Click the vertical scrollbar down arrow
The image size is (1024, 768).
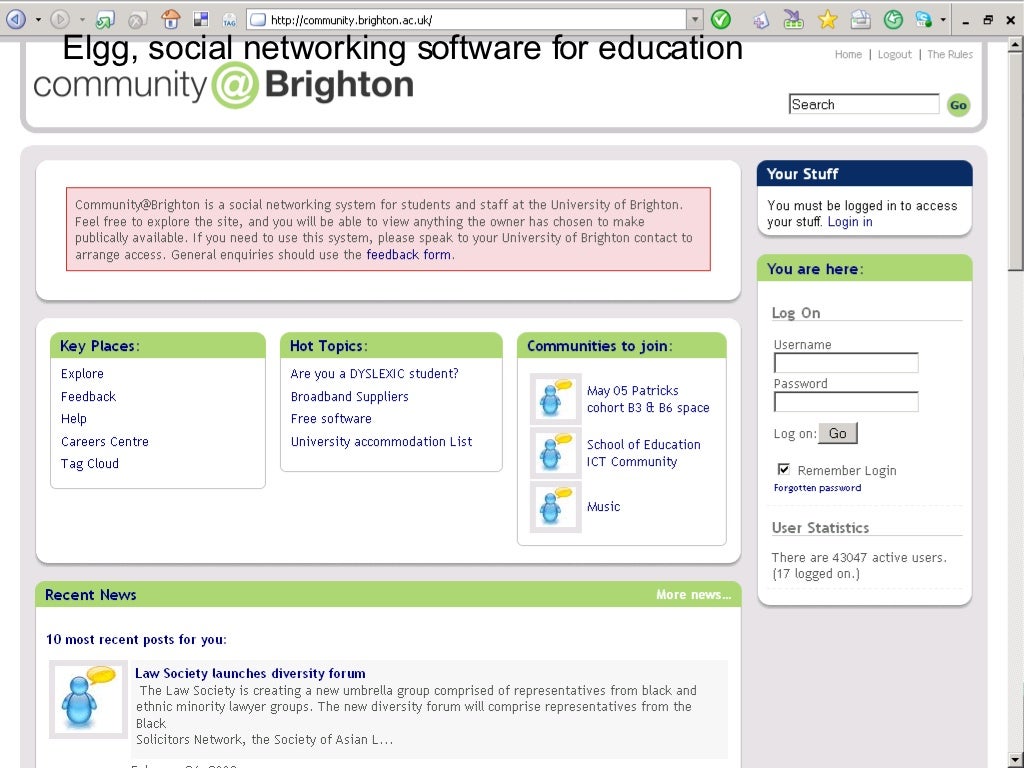(x=1015, y=760)
